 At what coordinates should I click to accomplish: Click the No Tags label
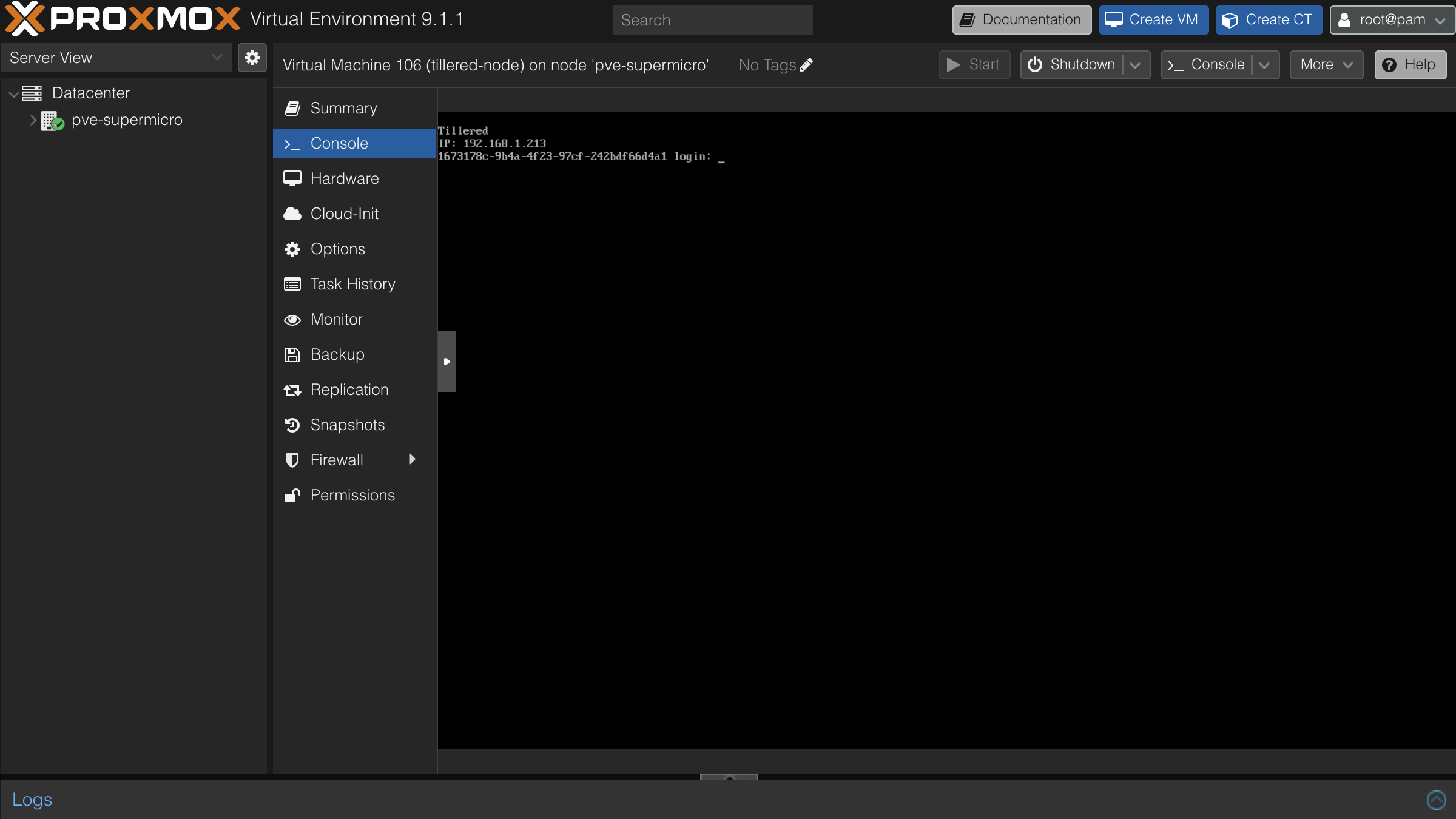coord(767,65)
